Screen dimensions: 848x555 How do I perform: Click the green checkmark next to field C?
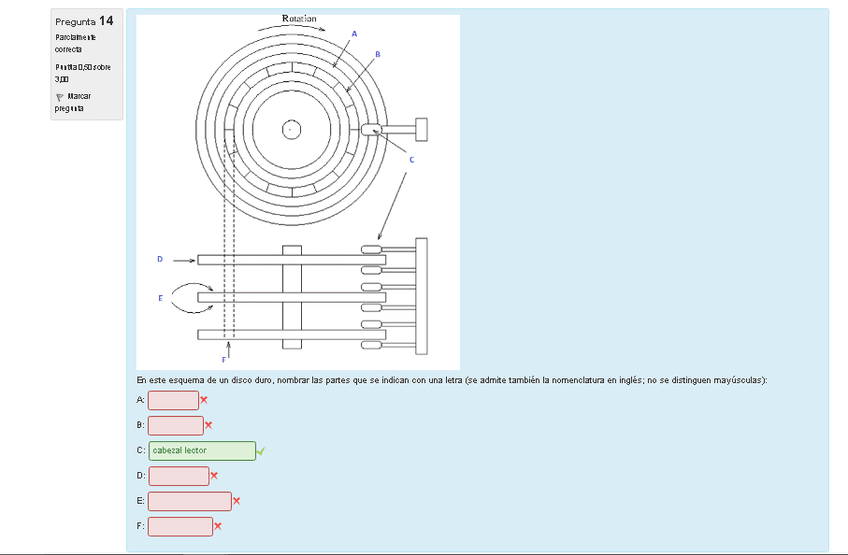click(261, 451)
